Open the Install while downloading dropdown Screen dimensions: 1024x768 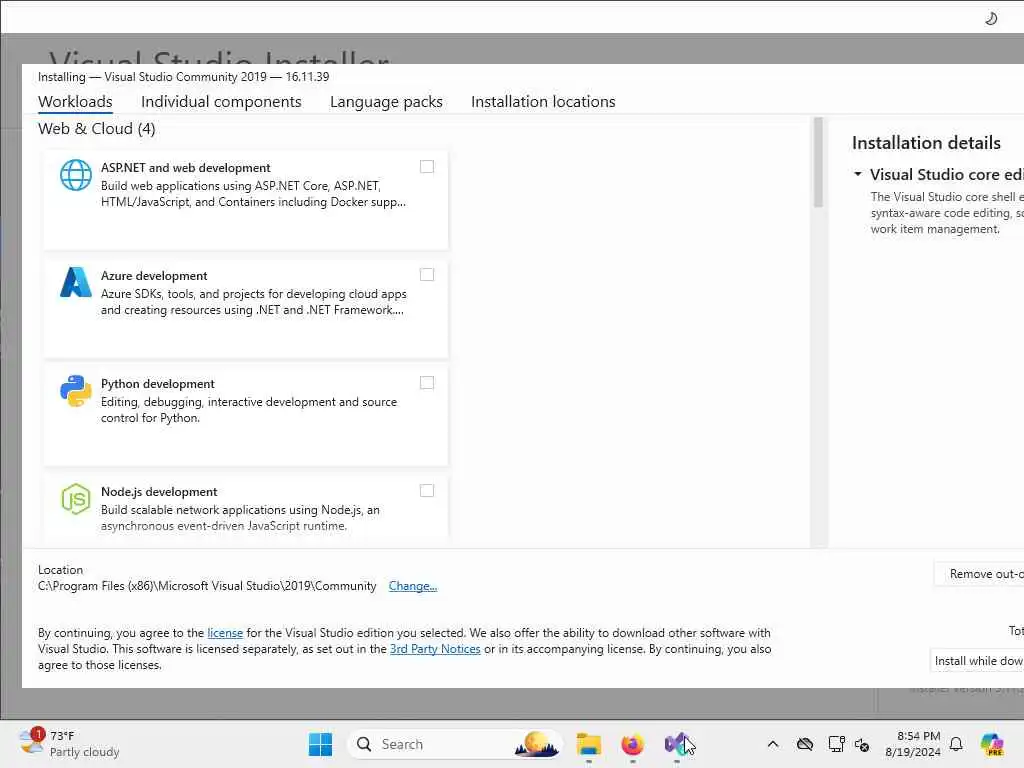tap(977, 661)
